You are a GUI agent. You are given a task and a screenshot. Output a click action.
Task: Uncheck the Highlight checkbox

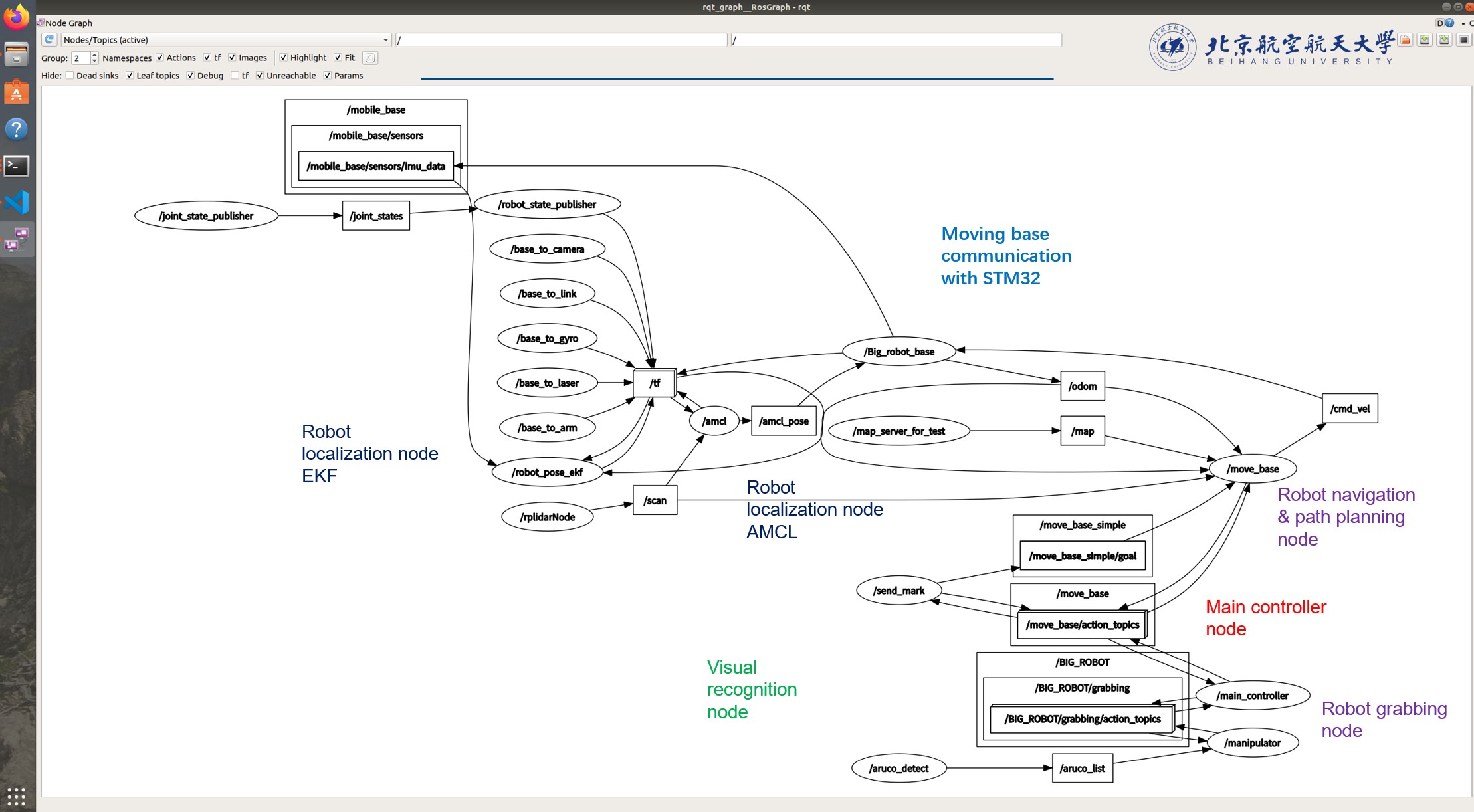284,58
